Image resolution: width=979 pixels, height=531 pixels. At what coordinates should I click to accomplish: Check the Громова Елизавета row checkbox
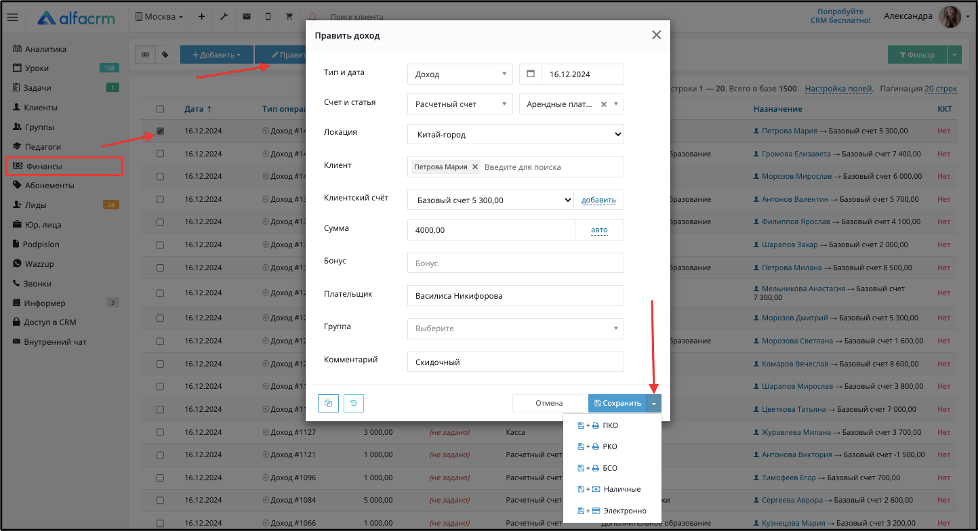[x=160, y=154]
